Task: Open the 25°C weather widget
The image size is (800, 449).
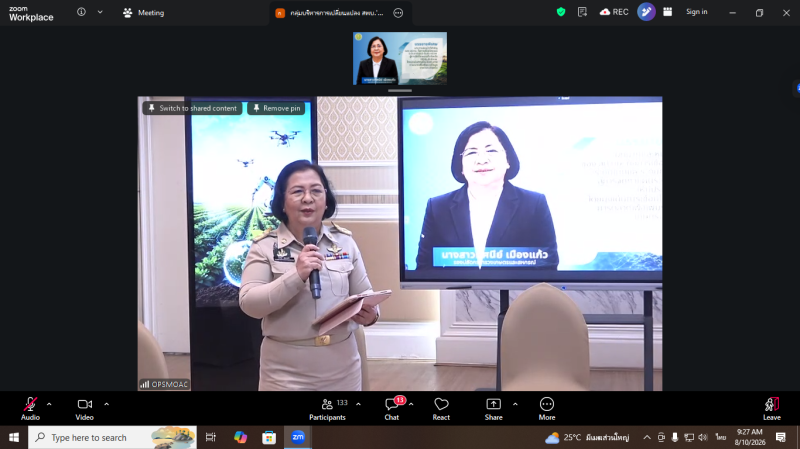Action: pos(587,437)
